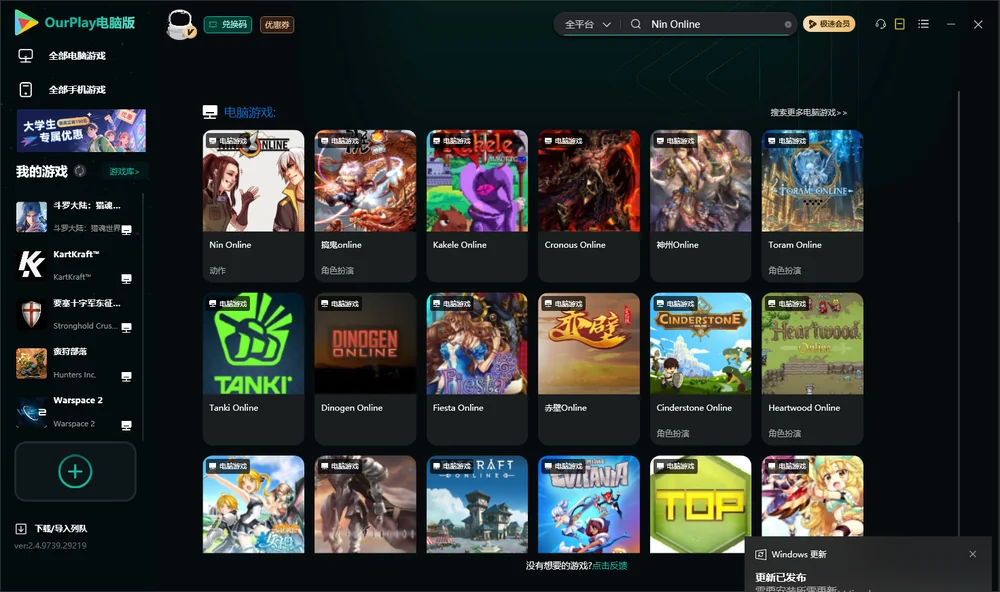Refresh the 我的游戏 list icon
This screenshot has width=1000, height=592.
[80, 171]
